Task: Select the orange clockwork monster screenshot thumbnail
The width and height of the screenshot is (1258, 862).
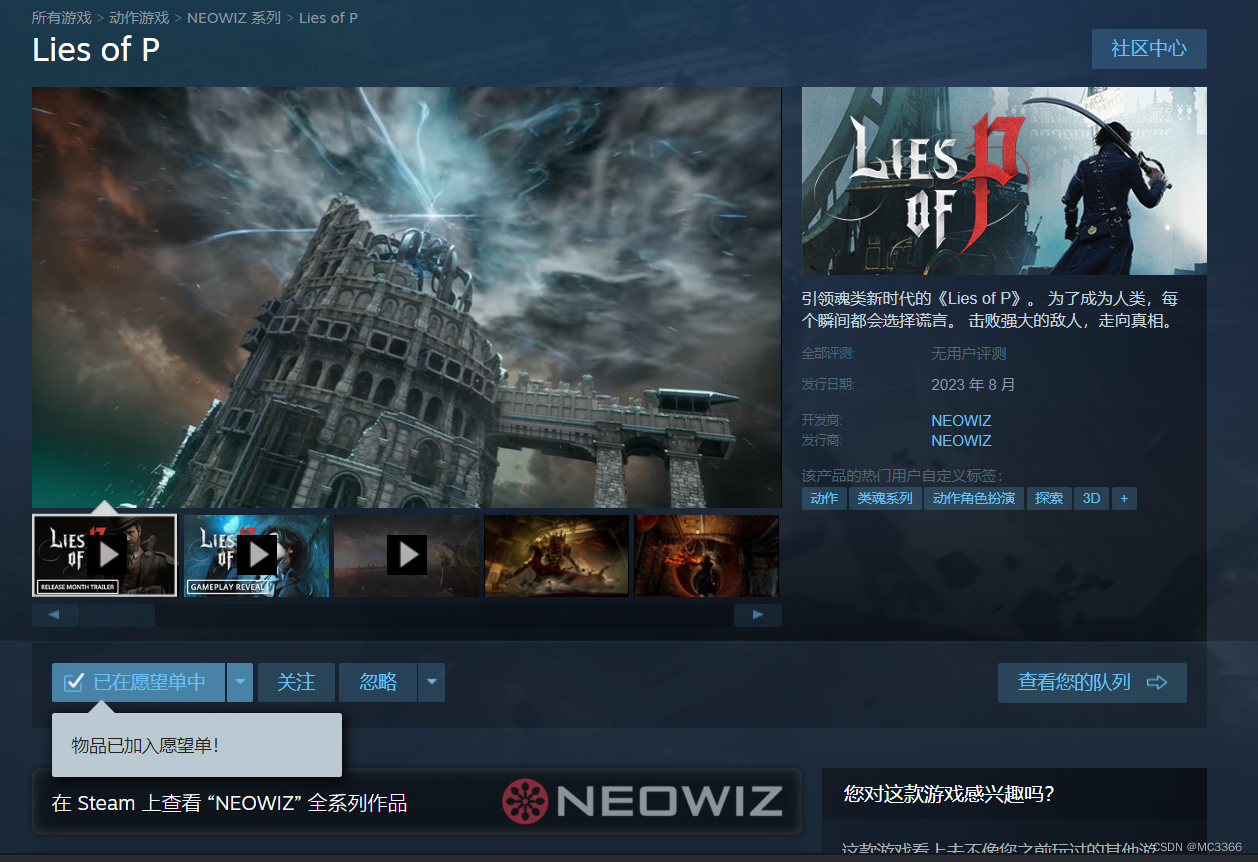Action: point(557,555)
